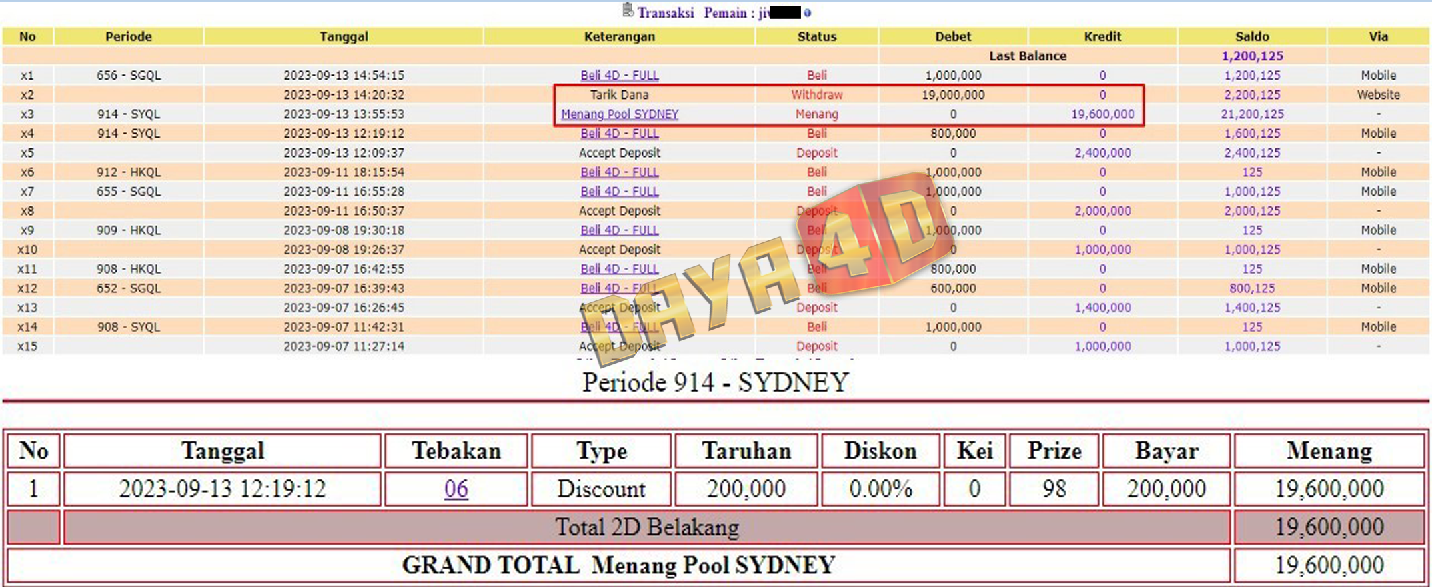Viewport: 1432px width, 587px height.
Task: Open the Menang Pool SYDNEY link
Action: [x=619, y=114]
